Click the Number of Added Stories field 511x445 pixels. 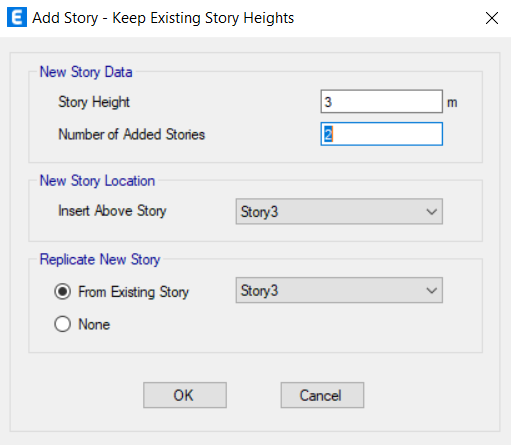[x=382, y=134]
